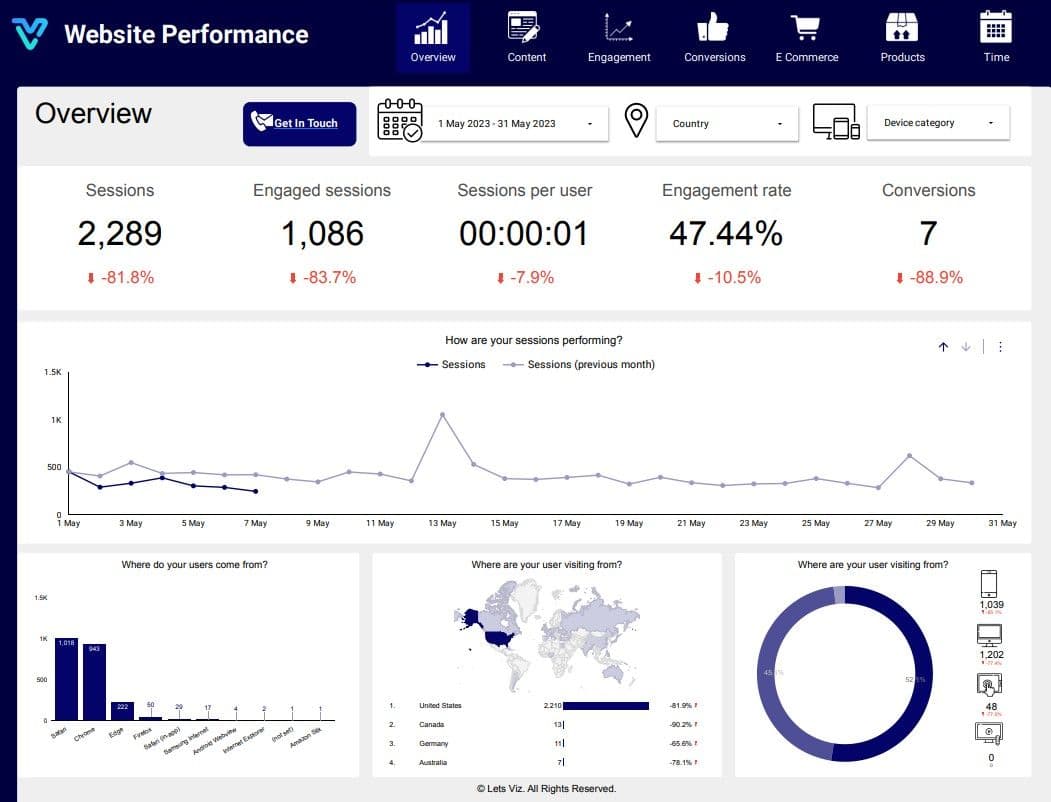This screenshot has height=802, width=1051.
Task: Open the three-dot menu on the sessions chart
Action: tap(1000, 346)
